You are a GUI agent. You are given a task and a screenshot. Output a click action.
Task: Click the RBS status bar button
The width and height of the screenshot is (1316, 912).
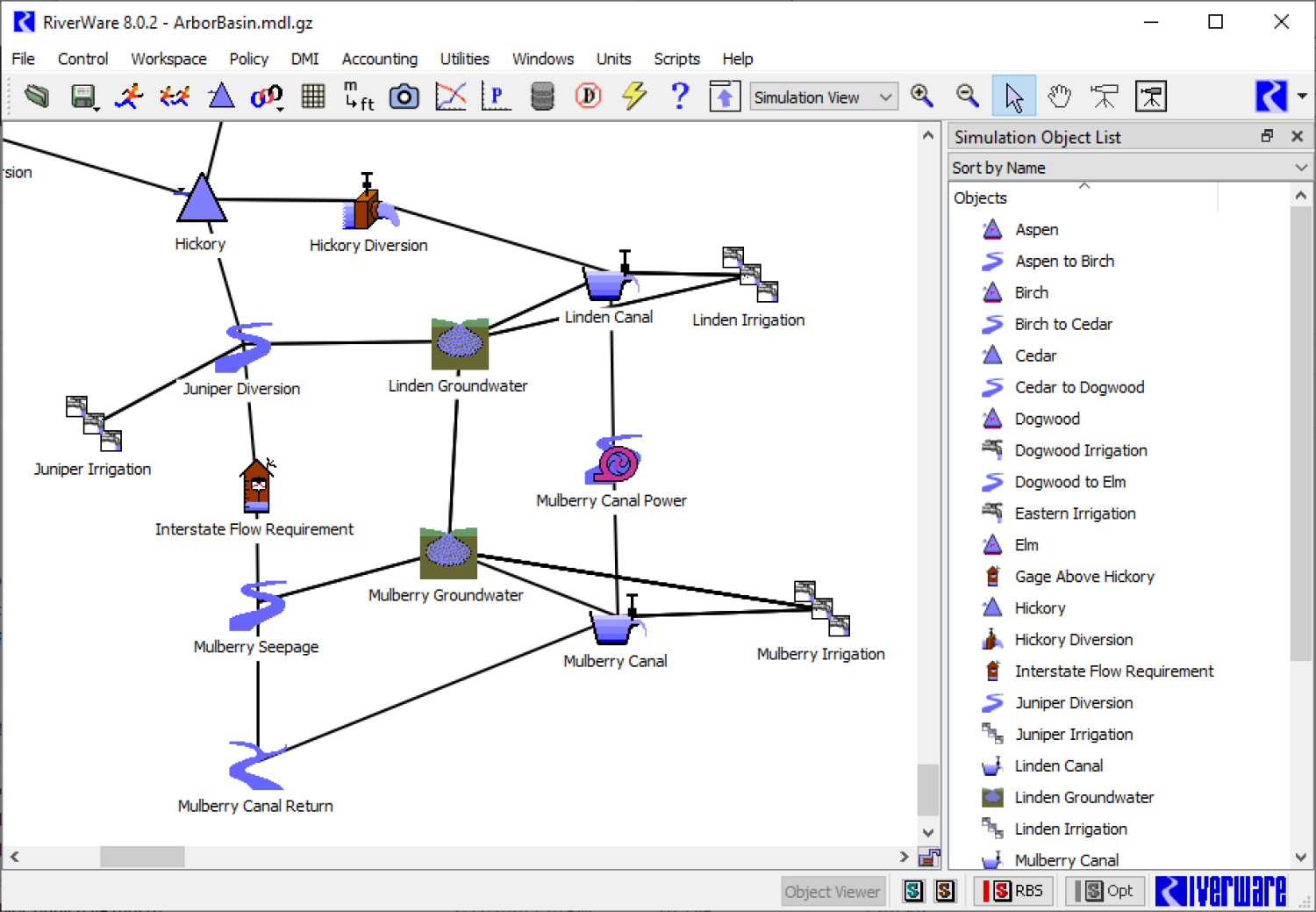pos(1013,891)
